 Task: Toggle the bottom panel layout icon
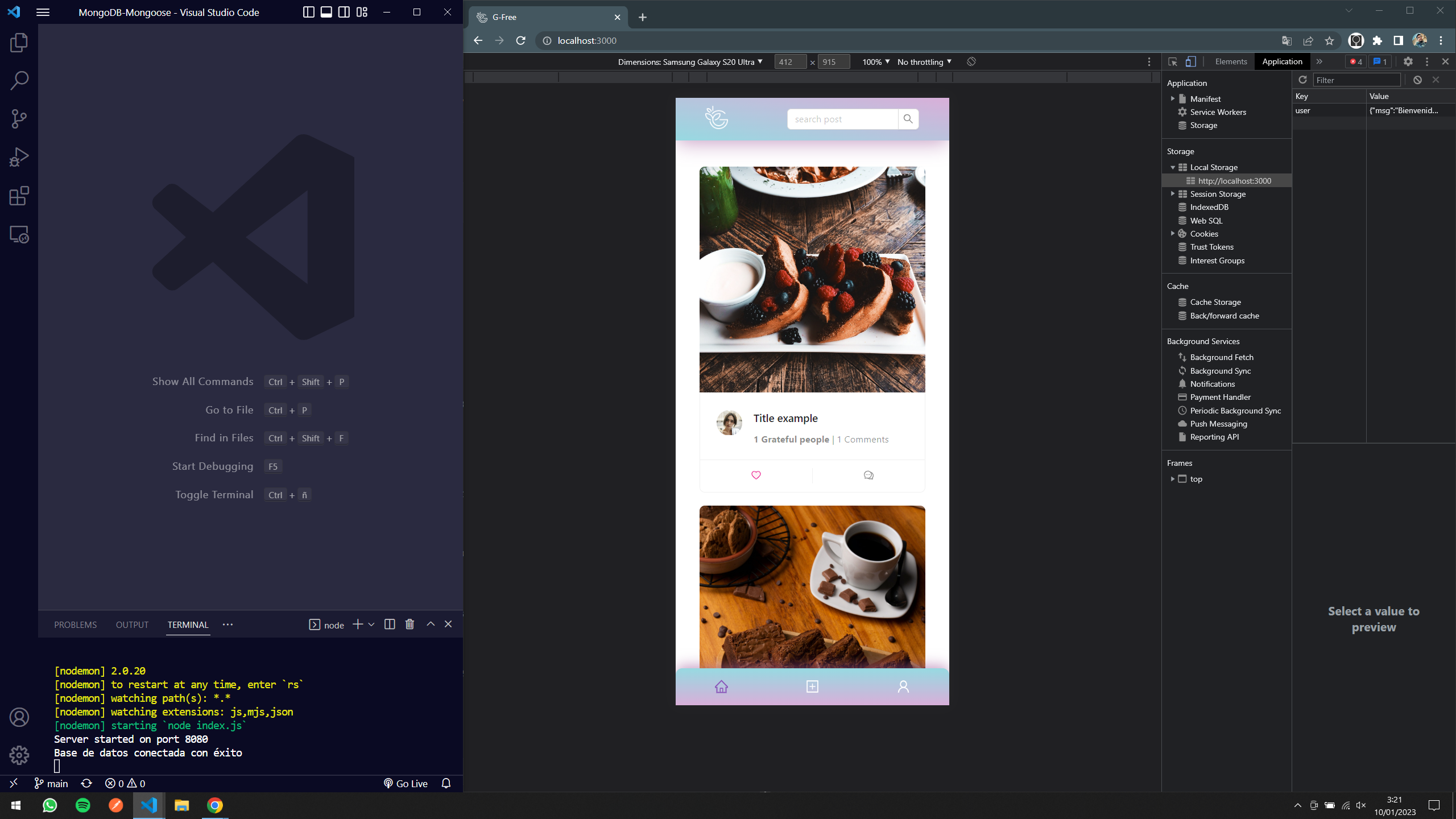point(326,12)
